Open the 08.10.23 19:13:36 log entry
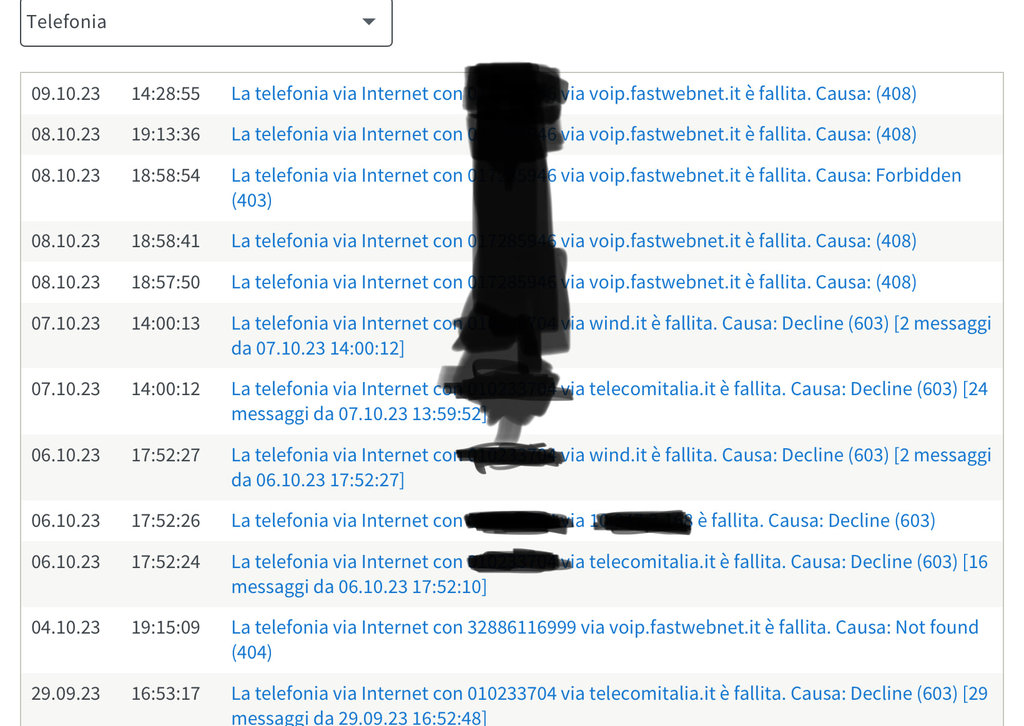Image resolution: width=1024 pixels, height=726 pixels. click(x=573, y=134)
